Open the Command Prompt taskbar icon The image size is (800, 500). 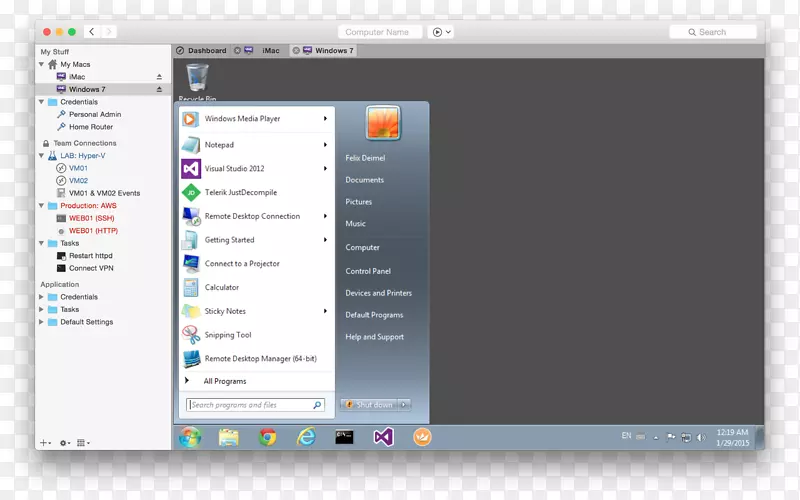click(344, 437)
